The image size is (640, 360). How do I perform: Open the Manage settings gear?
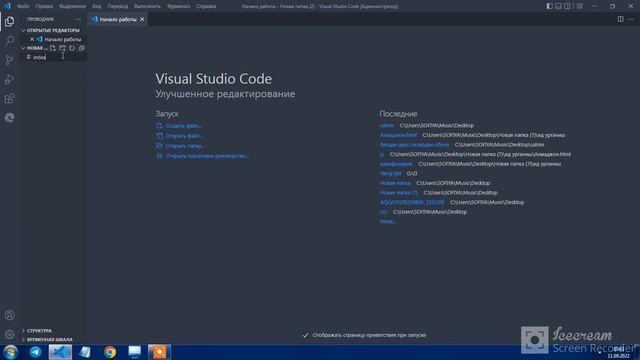pyautogui.click(x=9, y=334)
